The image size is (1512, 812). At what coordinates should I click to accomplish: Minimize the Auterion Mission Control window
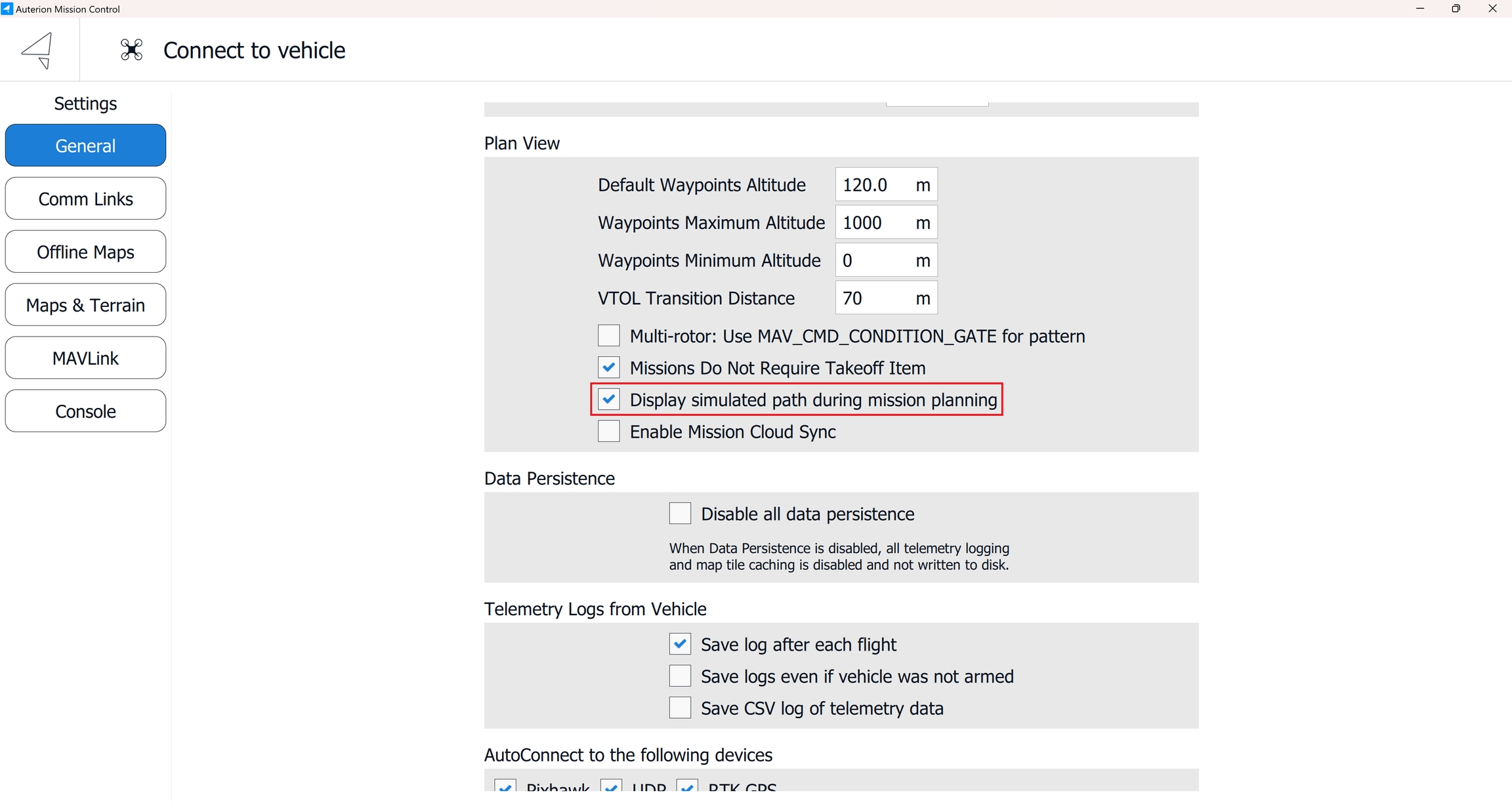point(1419,9)
